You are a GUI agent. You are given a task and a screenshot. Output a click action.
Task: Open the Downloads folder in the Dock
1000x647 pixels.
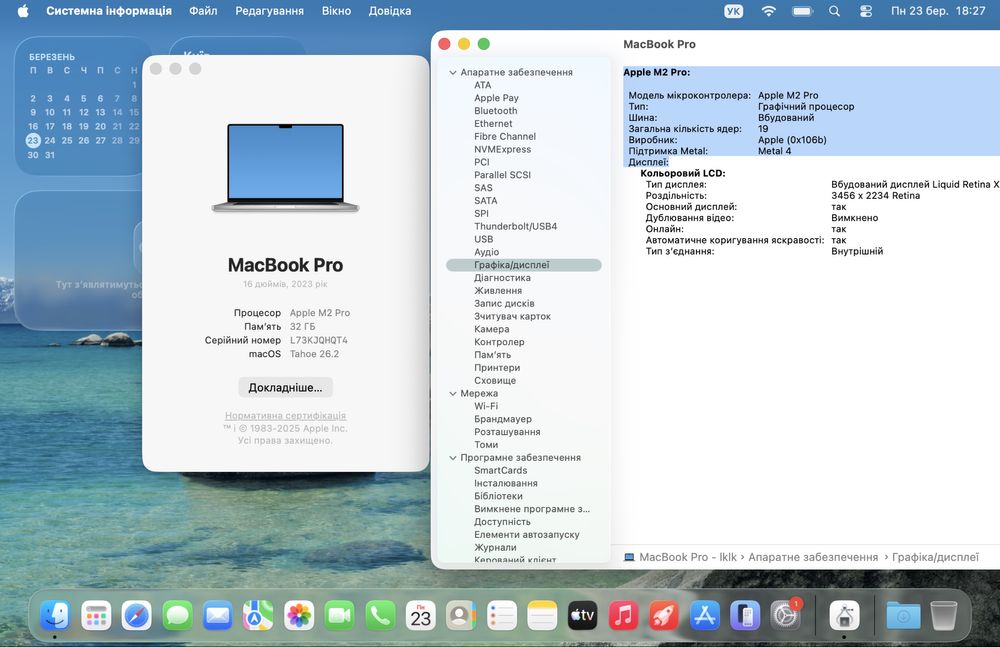(x=903, y=616)
